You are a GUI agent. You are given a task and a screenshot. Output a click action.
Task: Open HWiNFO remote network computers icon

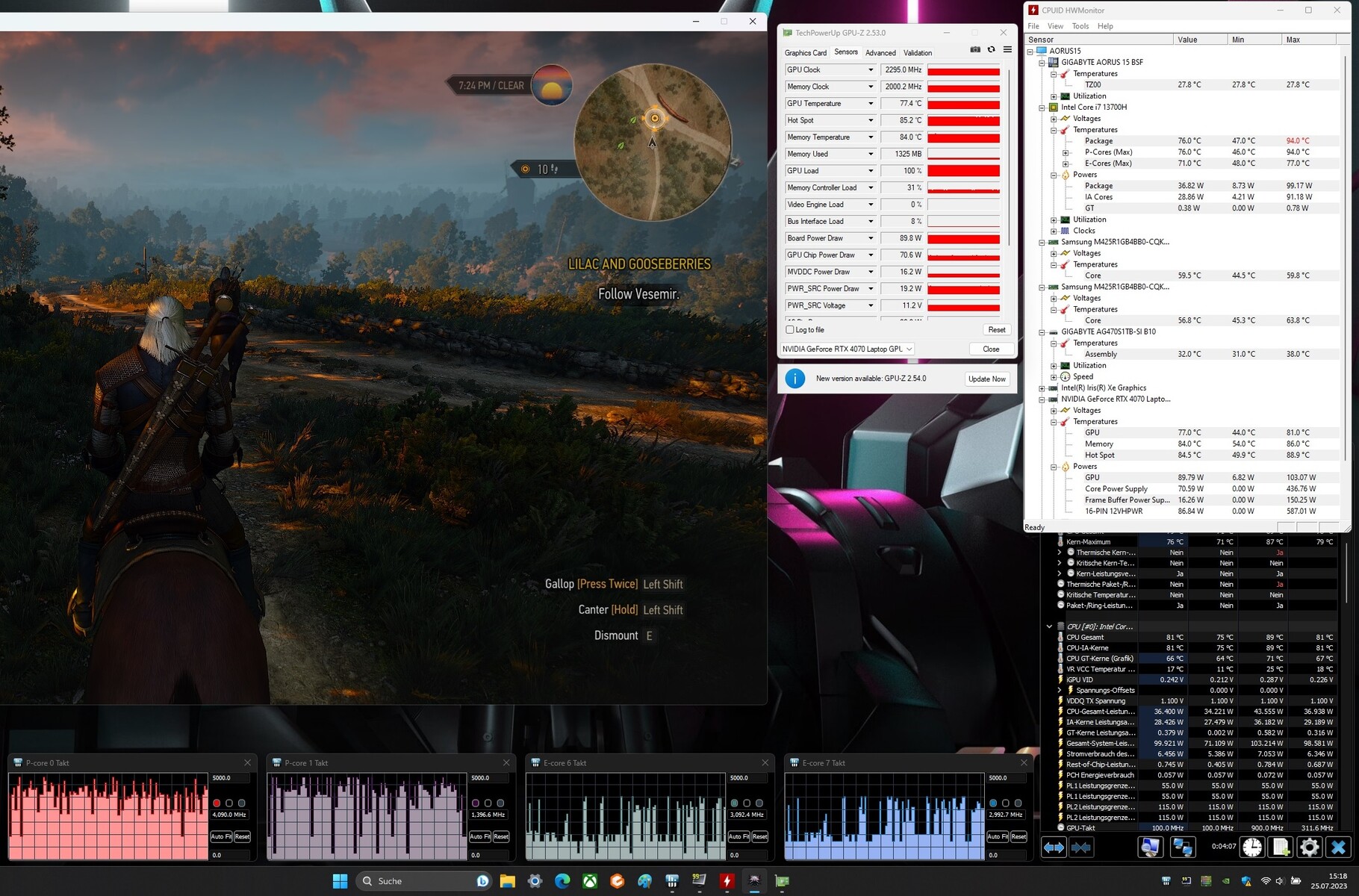tap(1182, 847)
